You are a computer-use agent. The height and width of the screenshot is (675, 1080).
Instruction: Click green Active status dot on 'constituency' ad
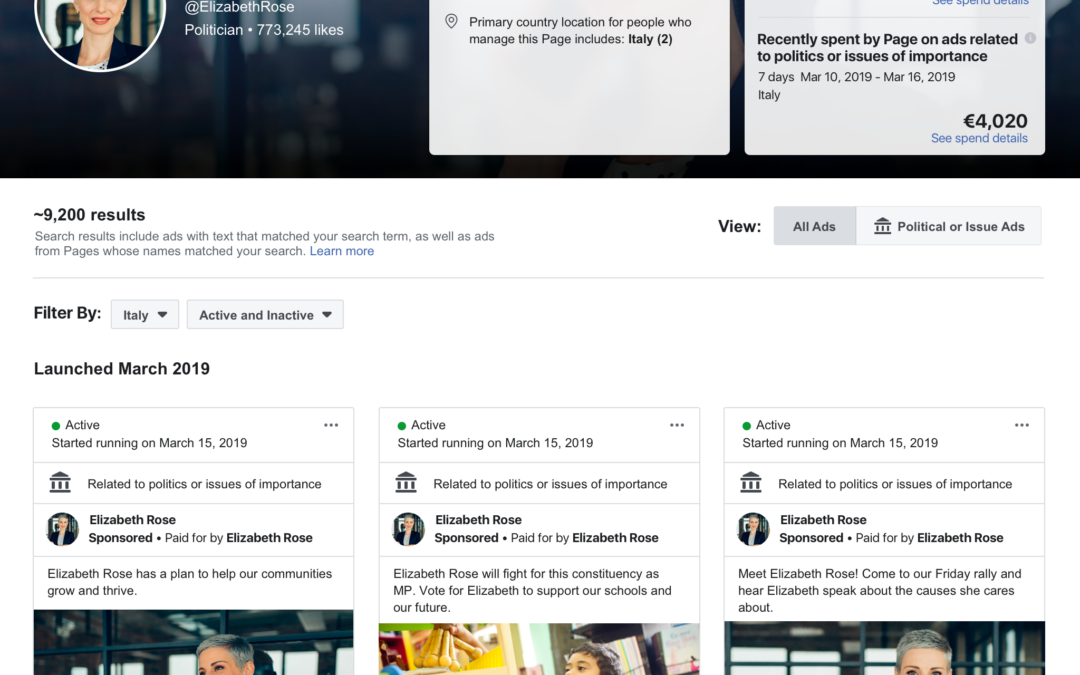[x=402, y=426]
